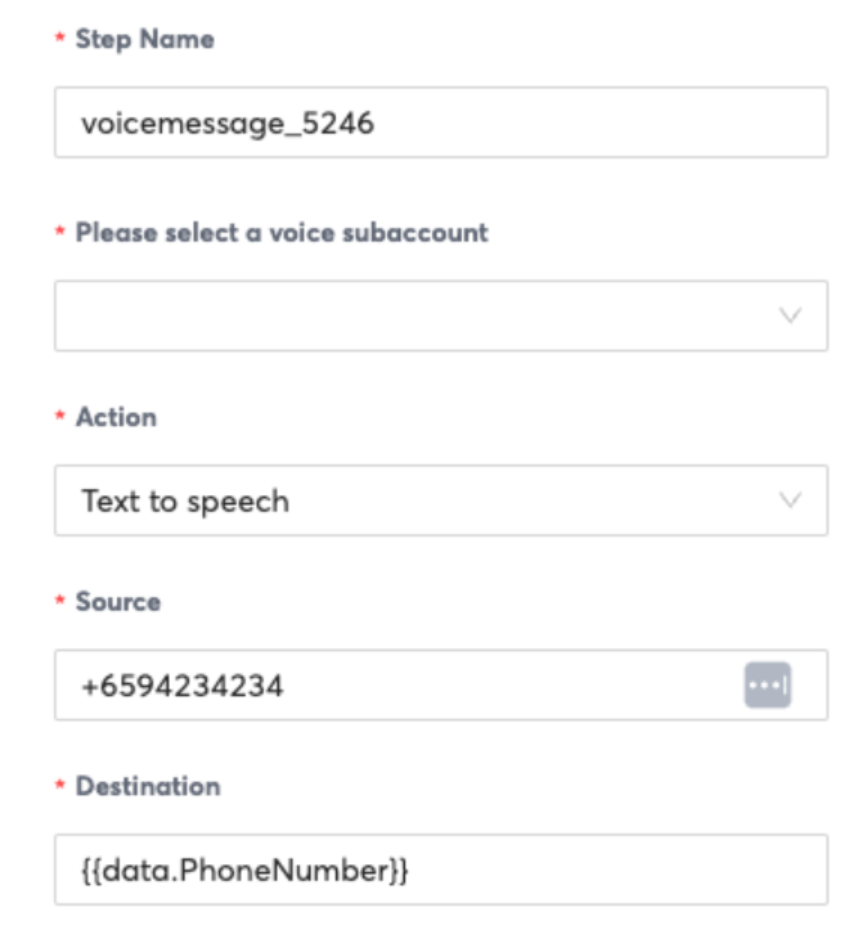Click the "Destination" field label
Viewport: 855px width, 935px height.
point(148,786)
